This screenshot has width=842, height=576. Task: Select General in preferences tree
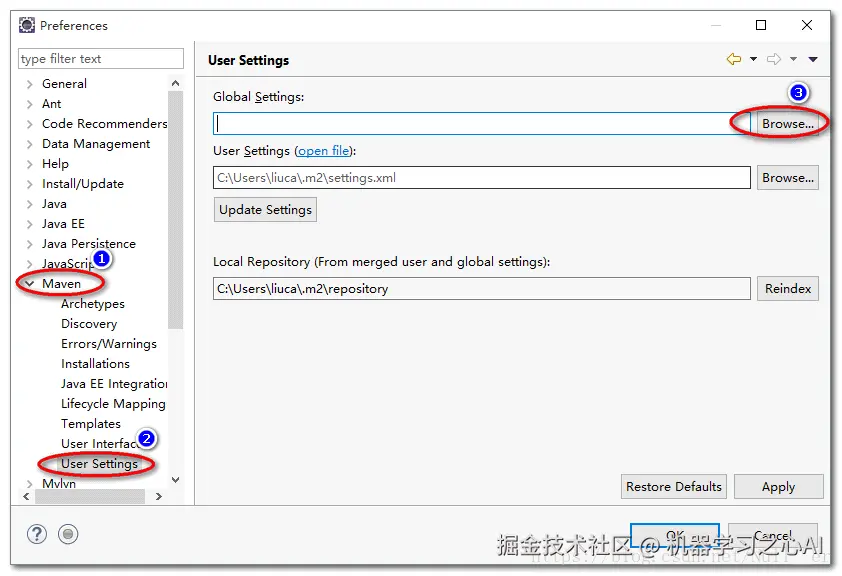[64, 84]
